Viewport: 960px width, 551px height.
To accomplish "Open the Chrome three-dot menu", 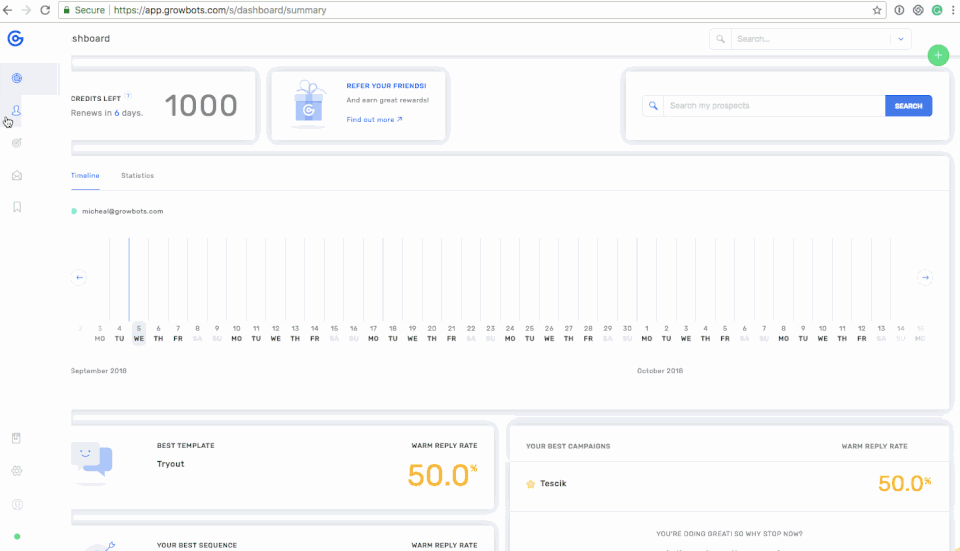I will pos(952,10).
